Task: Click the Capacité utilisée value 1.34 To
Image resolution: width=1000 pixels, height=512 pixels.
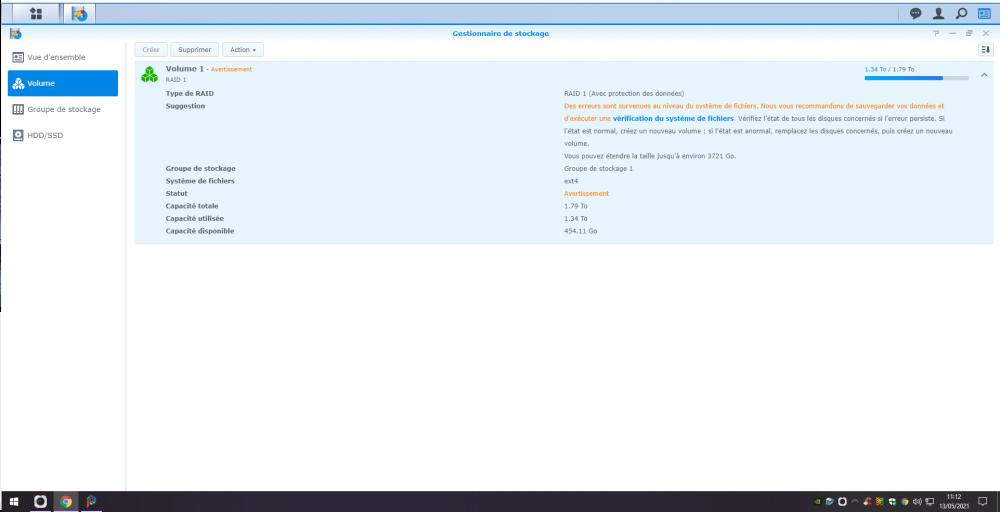Action: pyautogui.click(x=575, y=219)
